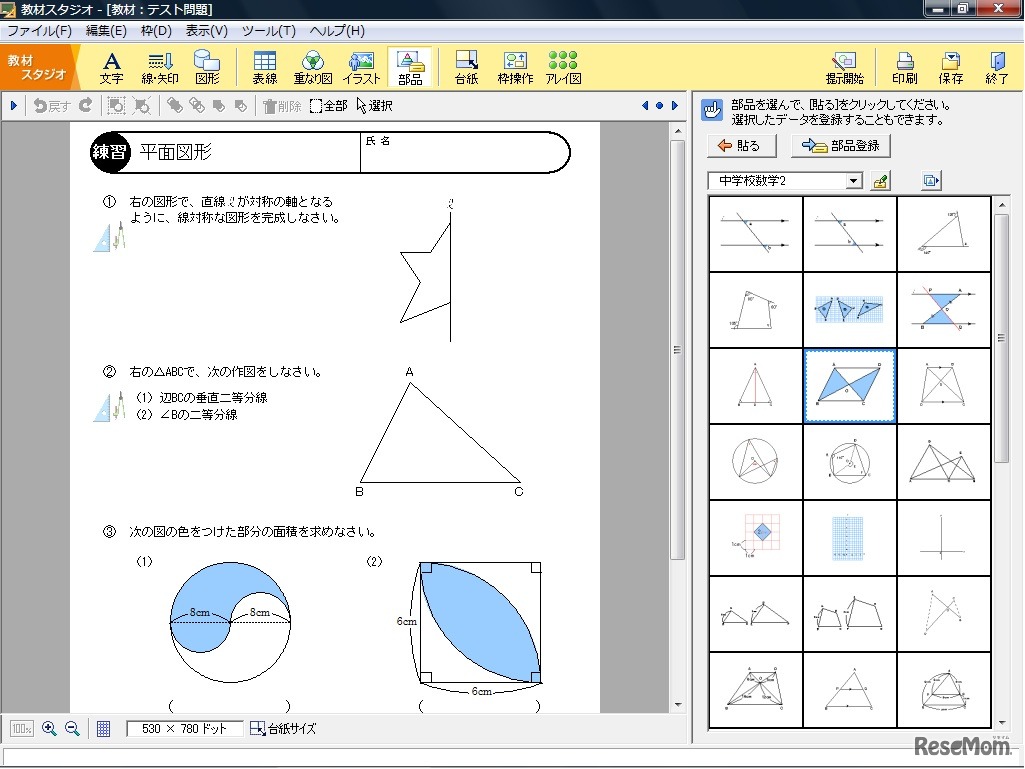Select the isosceles triangle with red line thumbnail
This screenshot has height=769, width=1025.
(756, 385)
